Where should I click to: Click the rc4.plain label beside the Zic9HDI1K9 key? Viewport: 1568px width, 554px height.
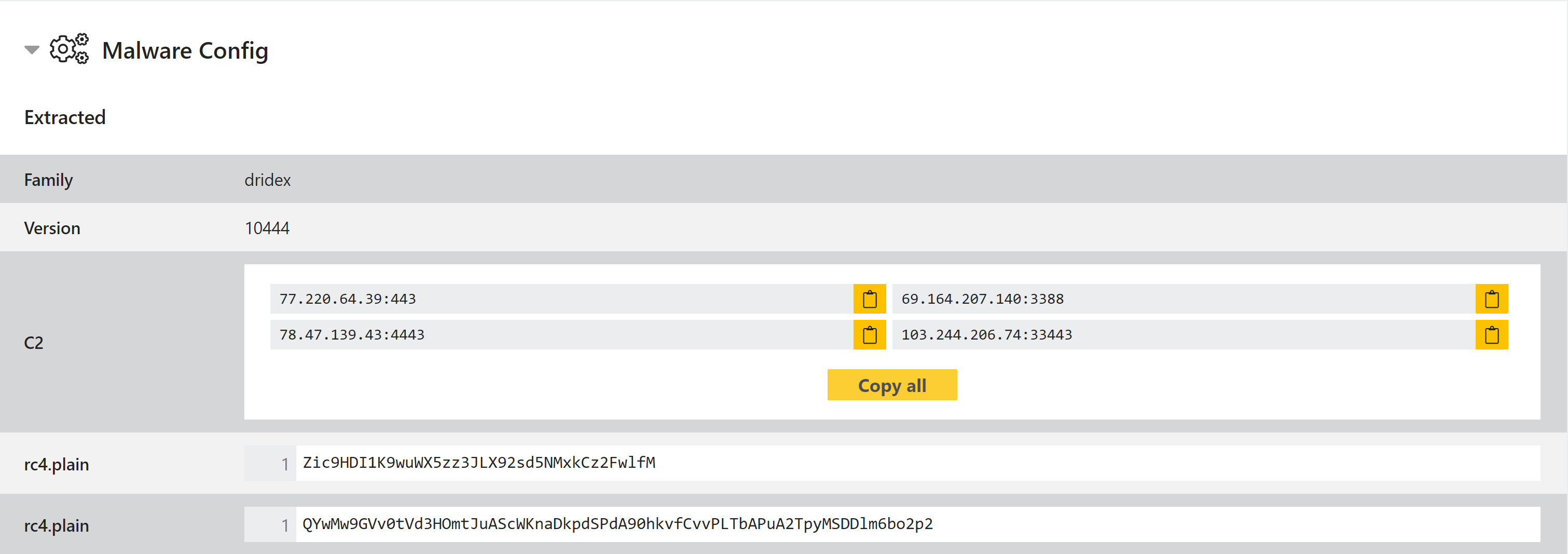tap(57, 465)
